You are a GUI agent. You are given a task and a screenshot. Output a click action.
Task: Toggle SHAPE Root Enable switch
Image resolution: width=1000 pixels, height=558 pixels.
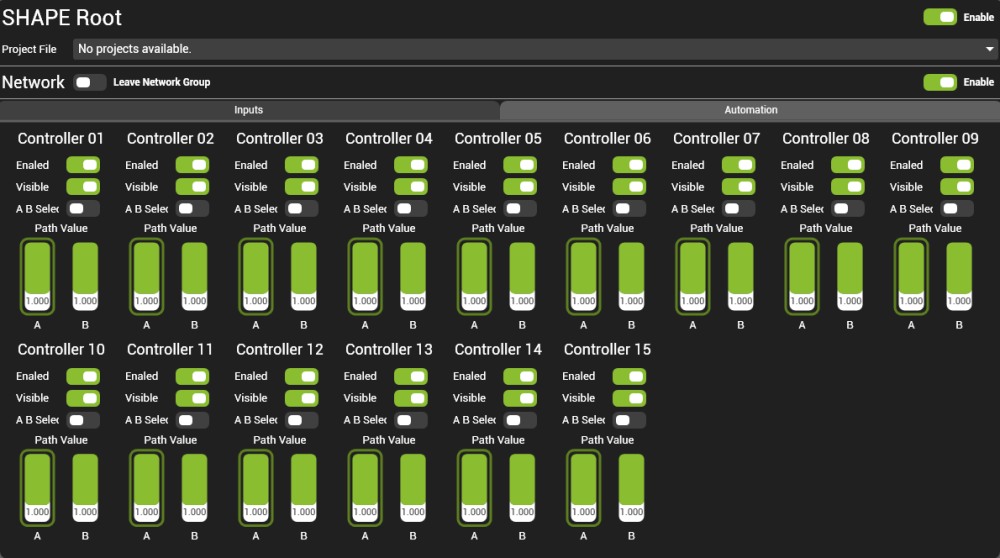point(940,17)
